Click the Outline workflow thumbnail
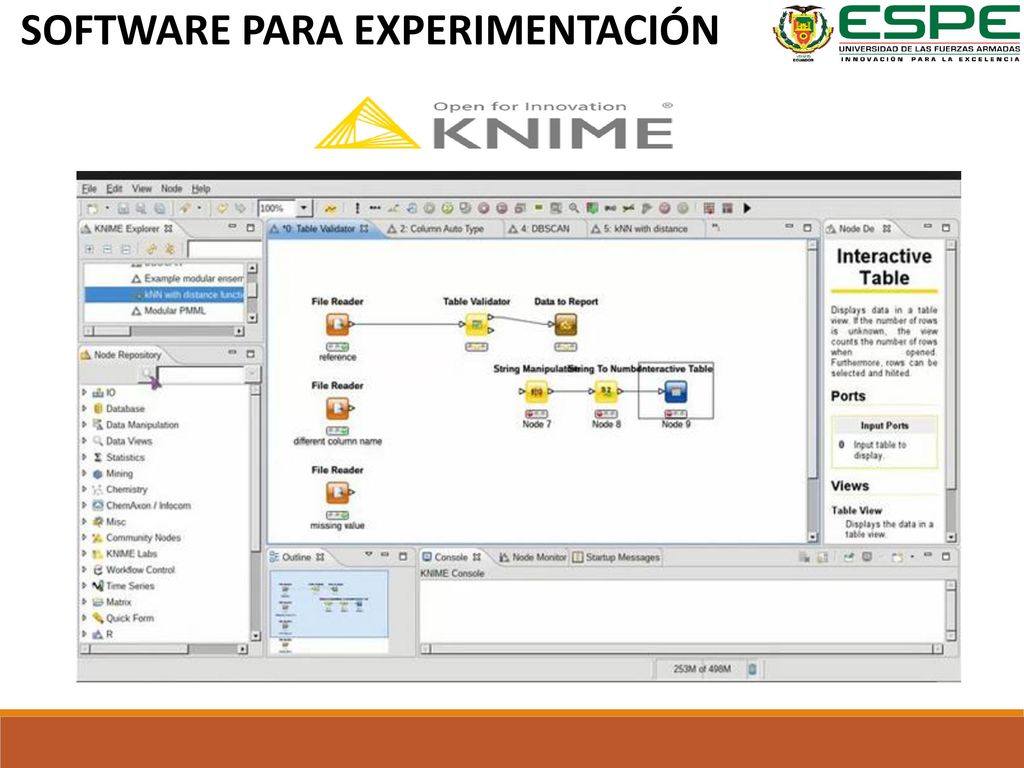This screenshot has height=768, width=1024. click(329, 611)
